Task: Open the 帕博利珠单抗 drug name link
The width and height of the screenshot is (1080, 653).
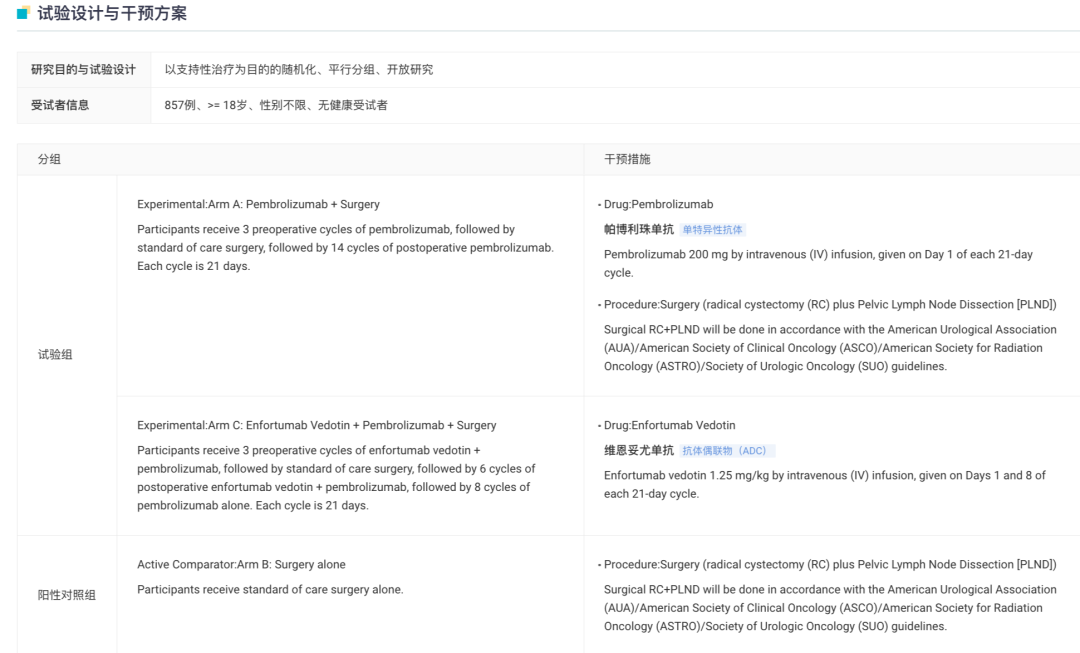Action: point(638,229)
